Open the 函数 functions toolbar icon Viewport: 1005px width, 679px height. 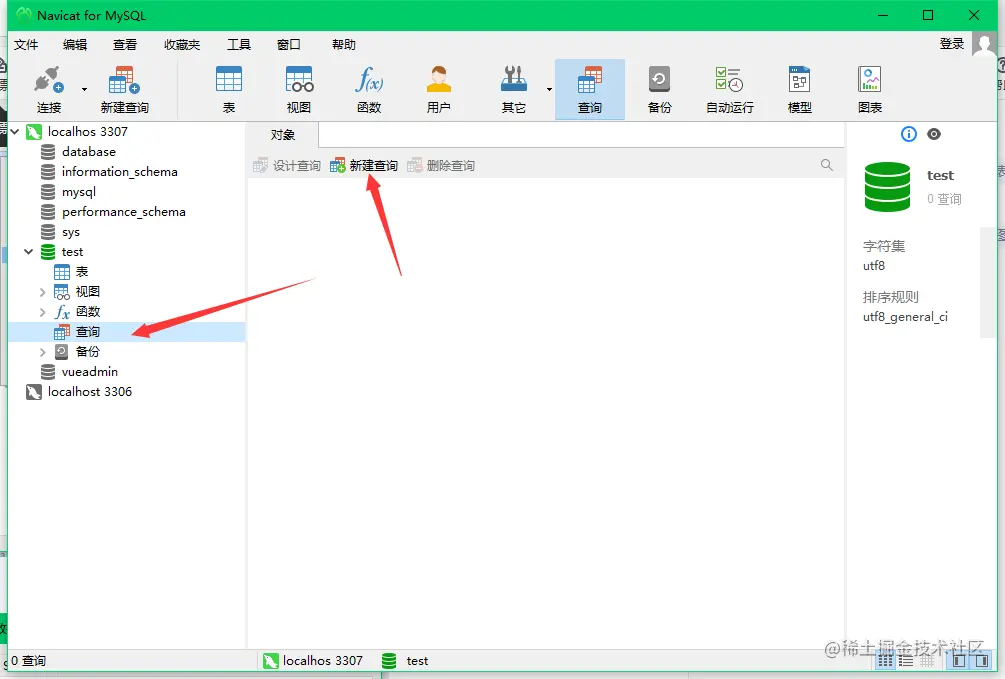(x=369, y=89)
